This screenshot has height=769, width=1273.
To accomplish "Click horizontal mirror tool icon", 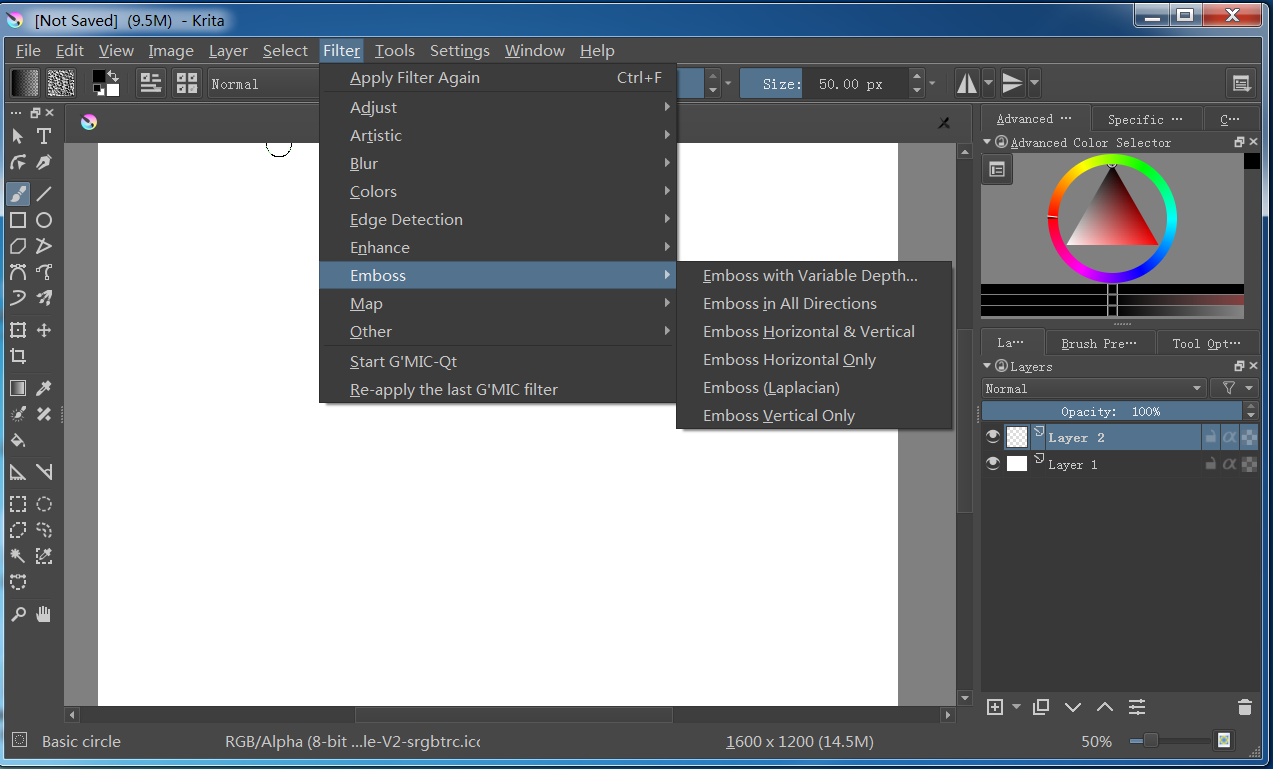I will click(966, 84).
